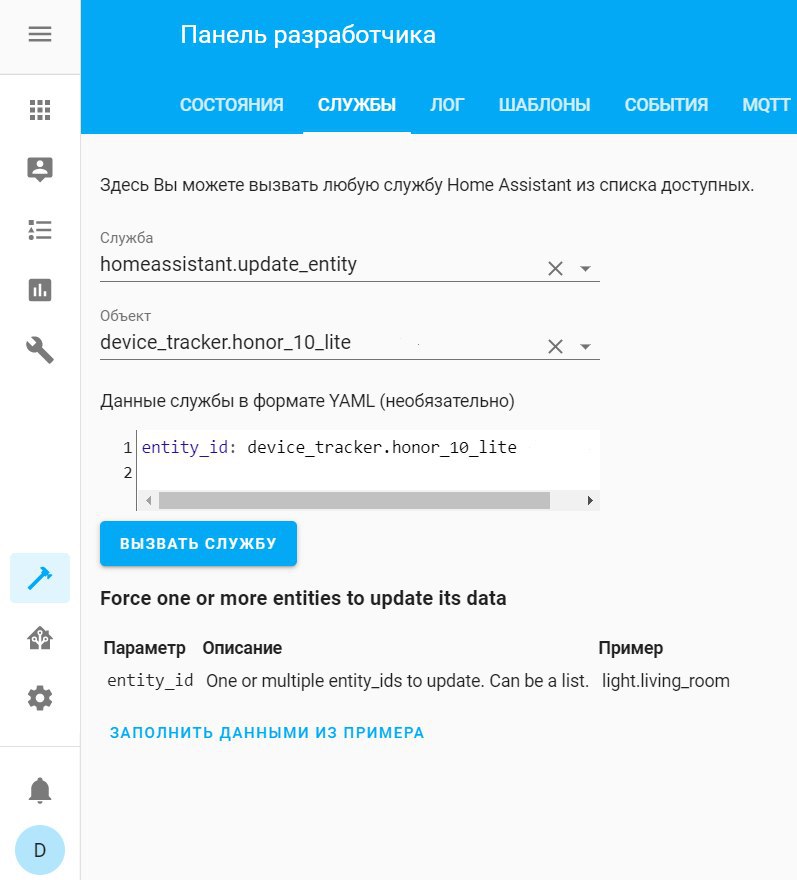Click ЗАПОЛНИТЬ ДАННЫМИ ИЗ ПРИМЕРА link

tap(267, 732)
